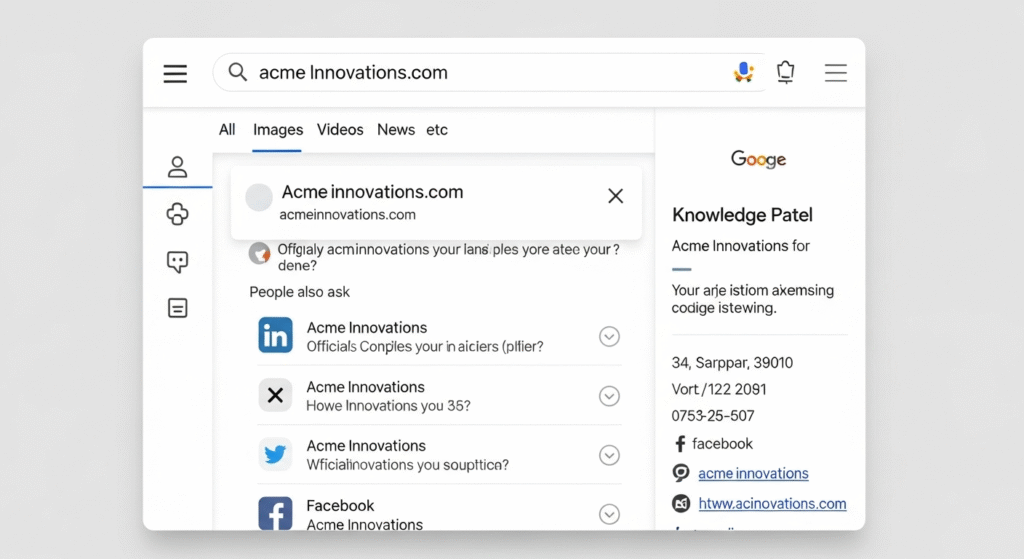Expand the Facebook Acme Innovations result
The image size is (1024, 559).
point(609,514)
